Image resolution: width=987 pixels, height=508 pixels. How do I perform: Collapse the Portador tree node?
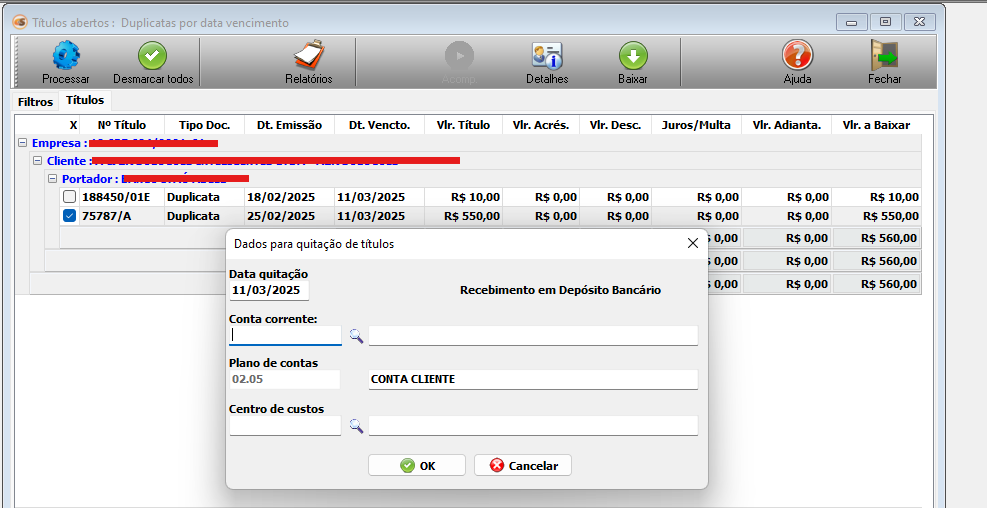53,179
